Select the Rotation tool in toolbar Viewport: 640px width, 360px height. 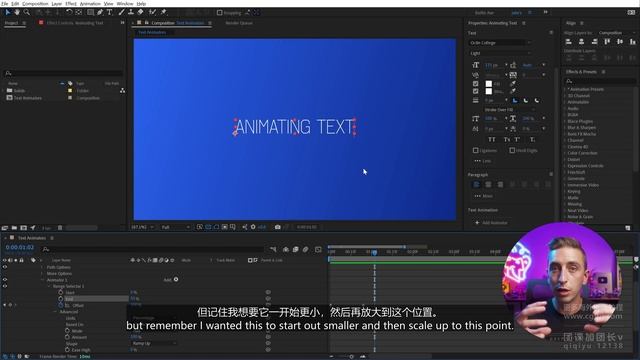click(x=69, y=13)
